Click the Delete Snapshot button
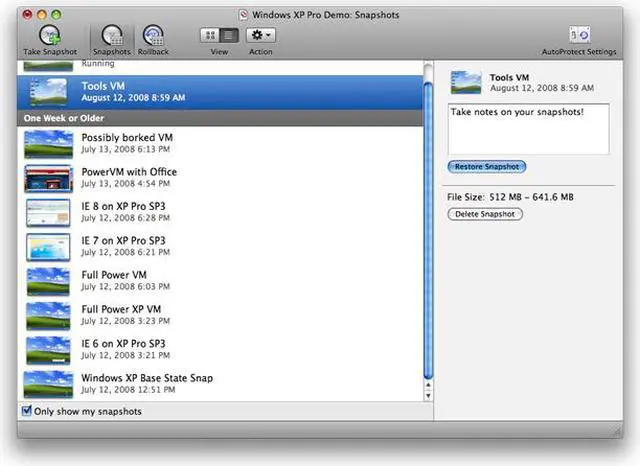 [x=485, y=214]
